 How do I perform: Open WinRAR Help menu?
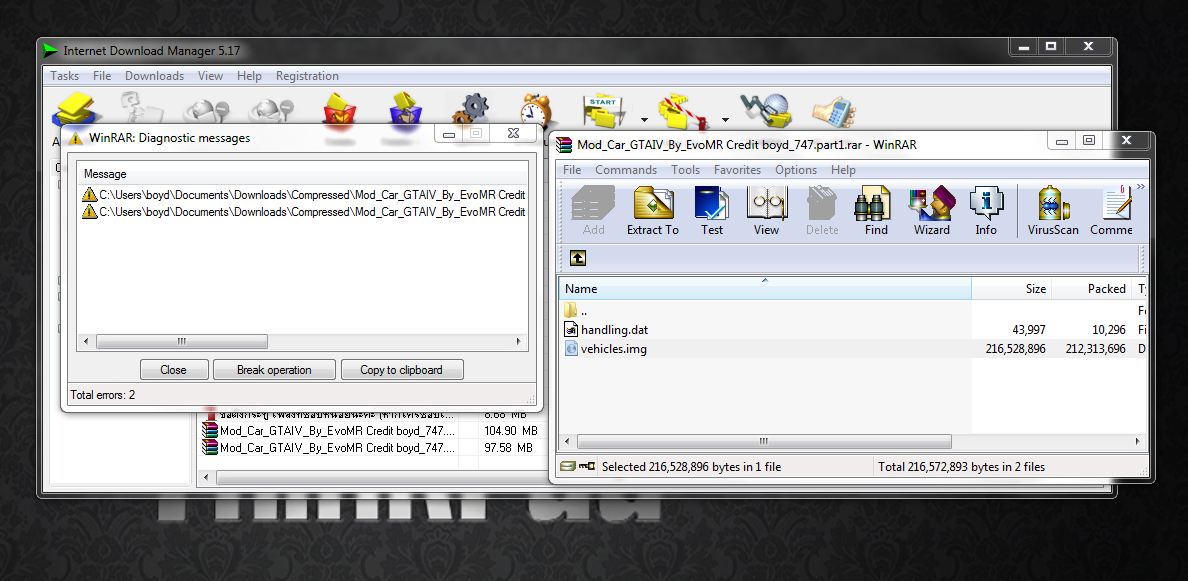click(x=843, y=170)
